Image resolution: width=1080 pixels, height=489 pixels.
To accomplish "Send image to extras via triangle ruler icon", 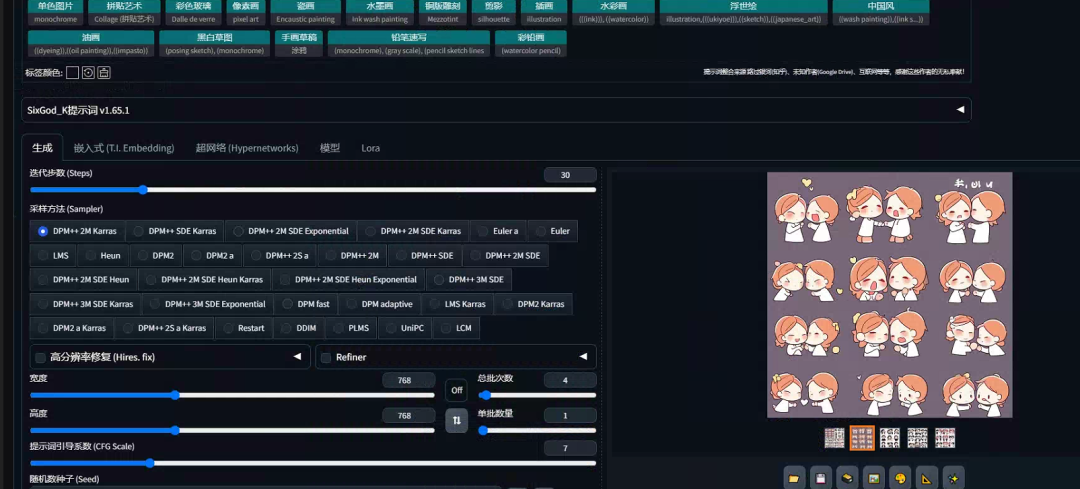I will tap(926, 478).
